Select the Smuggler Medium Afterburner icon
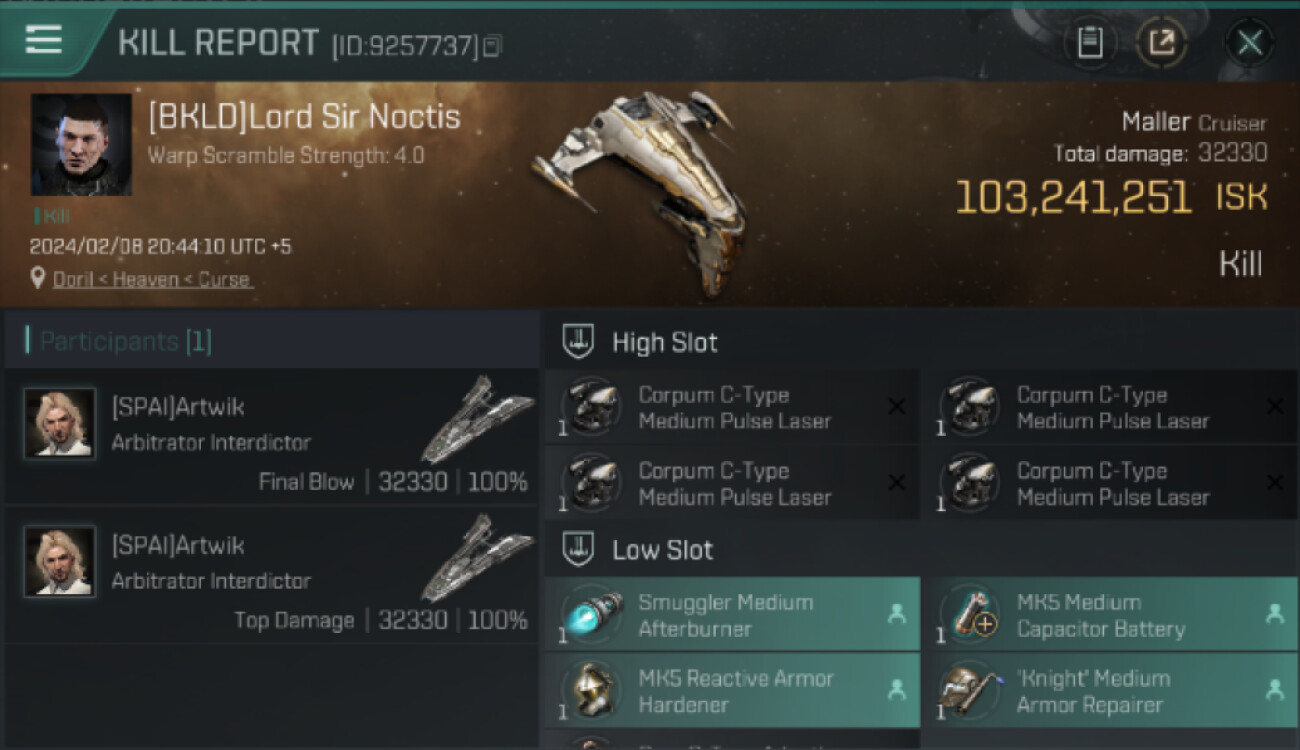 [x=591, y=615]
